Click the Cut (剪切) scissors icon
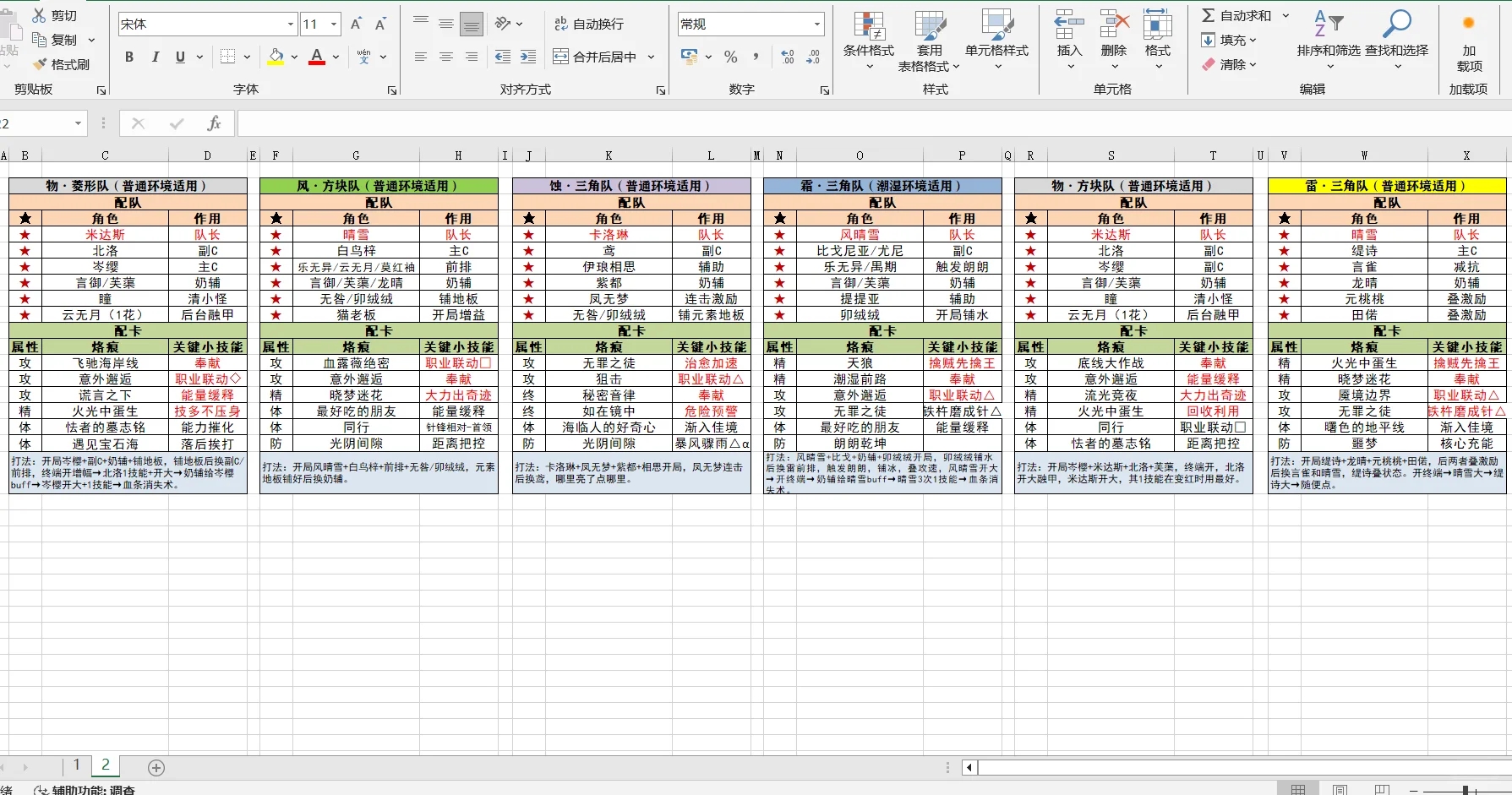 (x=39, y=15)
